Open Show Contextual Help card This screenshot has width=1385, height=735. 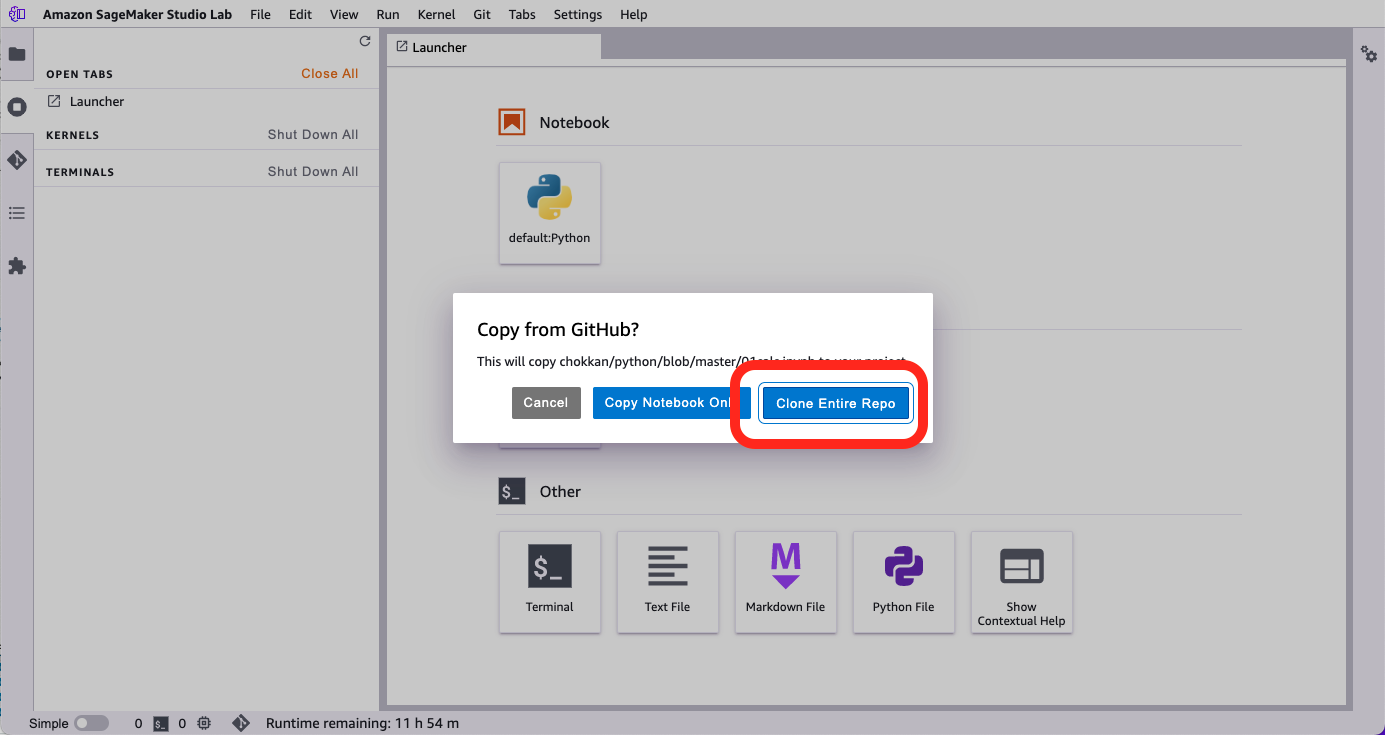coord(1022,581)
